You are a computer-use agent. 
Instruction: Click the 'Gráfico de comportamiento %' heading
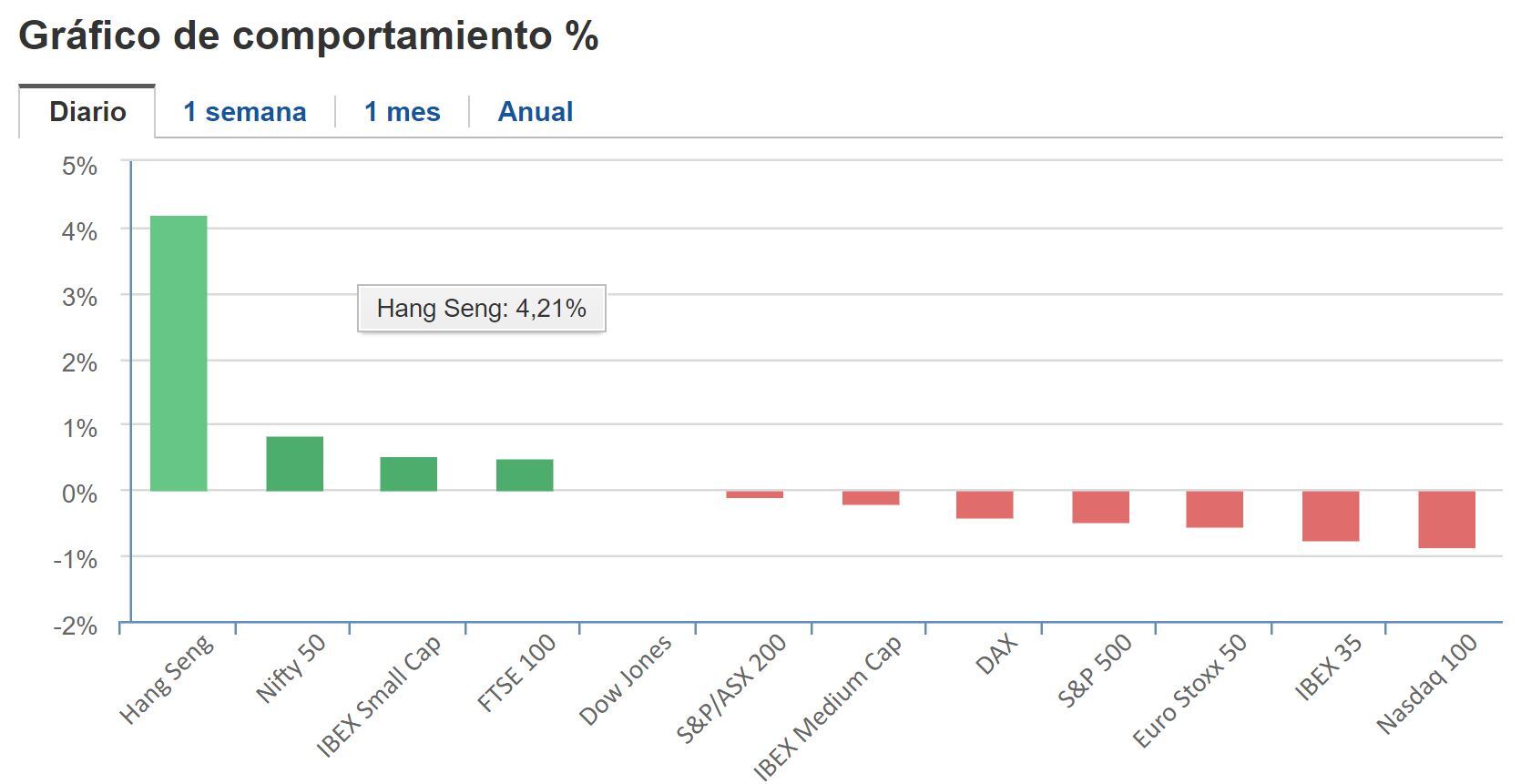coord(309,36)
